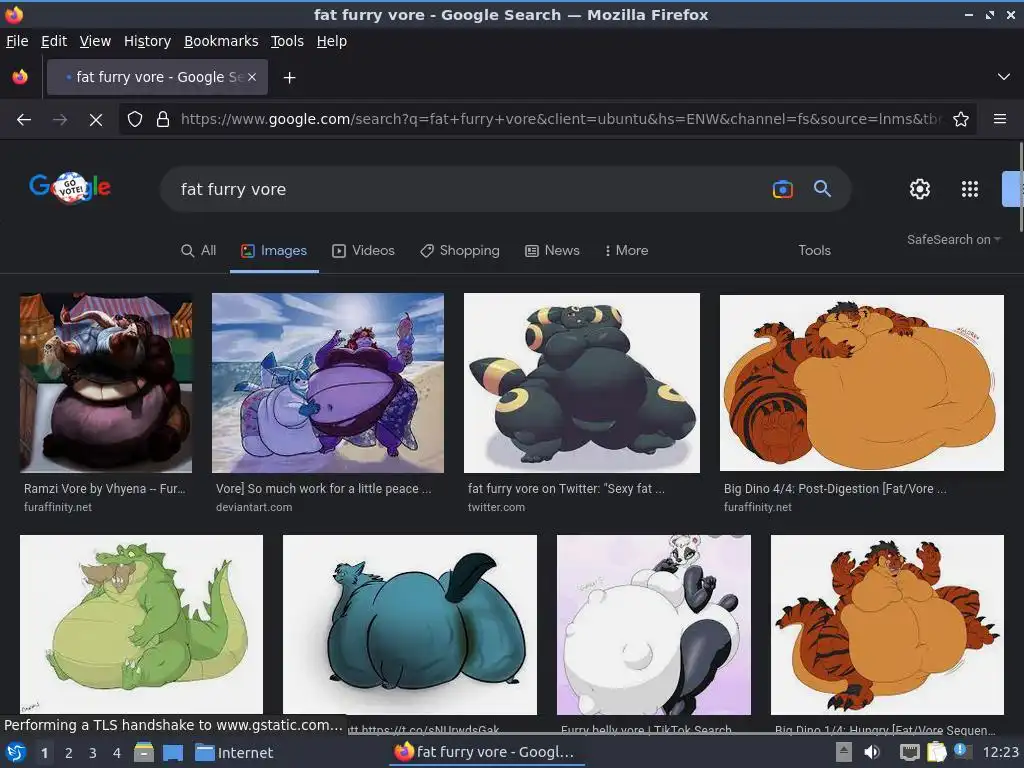Screen dimensions: 1024x768
Task: Open the SafeSearch on dropdown
Action: tap(953, 240)
